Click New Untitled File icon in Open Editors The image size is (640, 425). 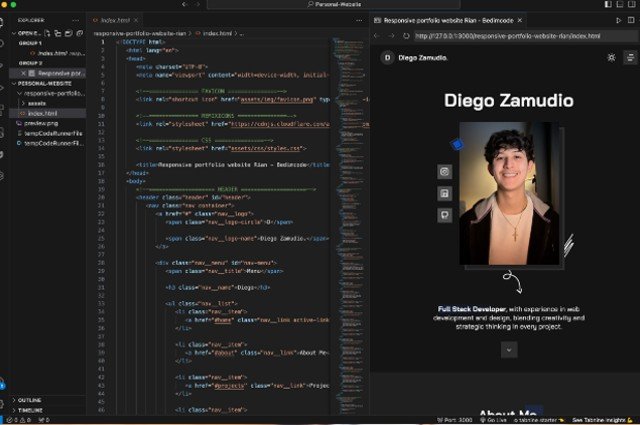[x=47, y=33]
